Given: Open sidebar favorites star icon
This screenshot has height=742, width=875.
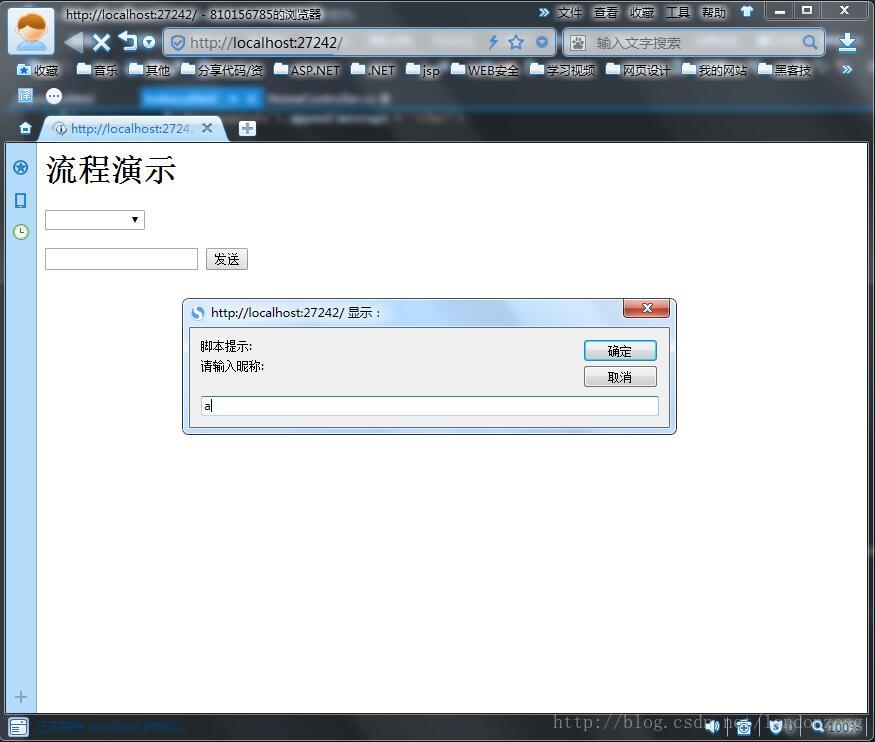Looking at the screenshot, I should pos(20,167).
